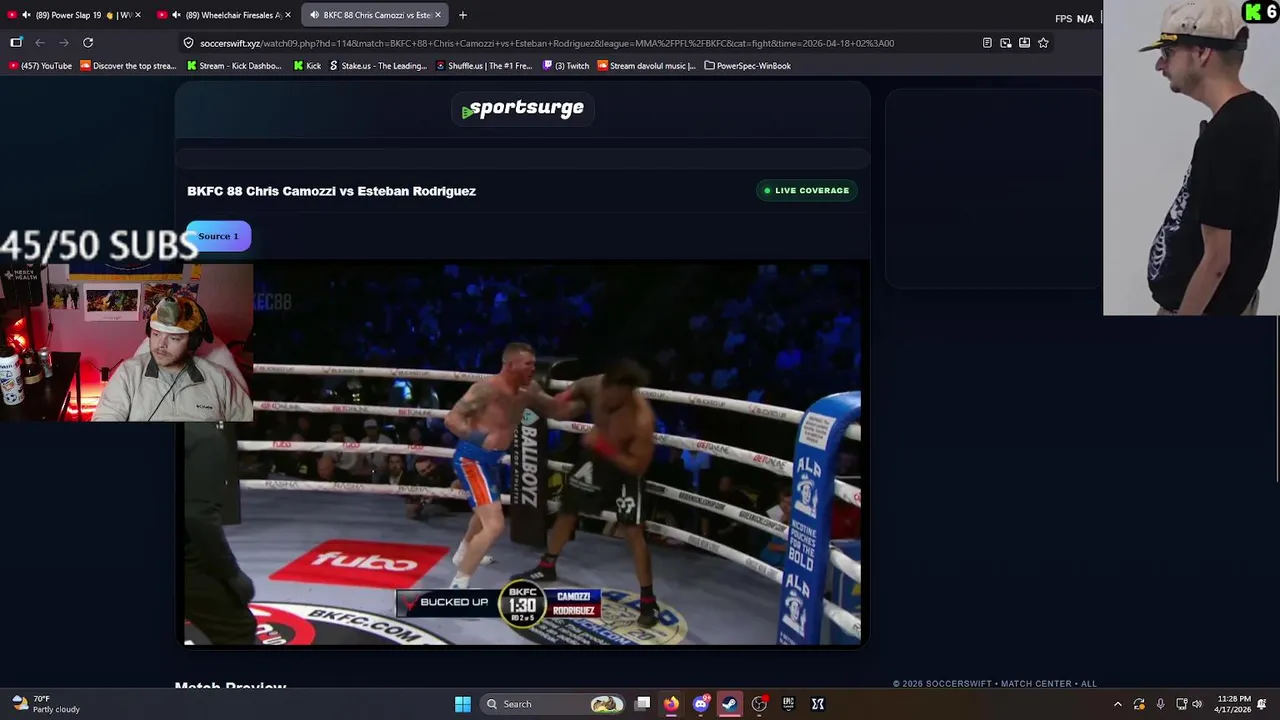The image size is (1280, 720).
Task: Mute audio on the Wheelchair Firesales tab
Action: (176, 15)
